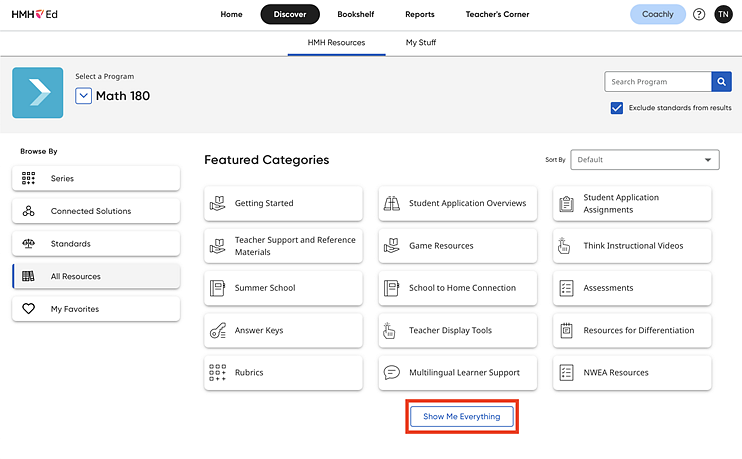Select the Discover menu item

click(290, 14)
